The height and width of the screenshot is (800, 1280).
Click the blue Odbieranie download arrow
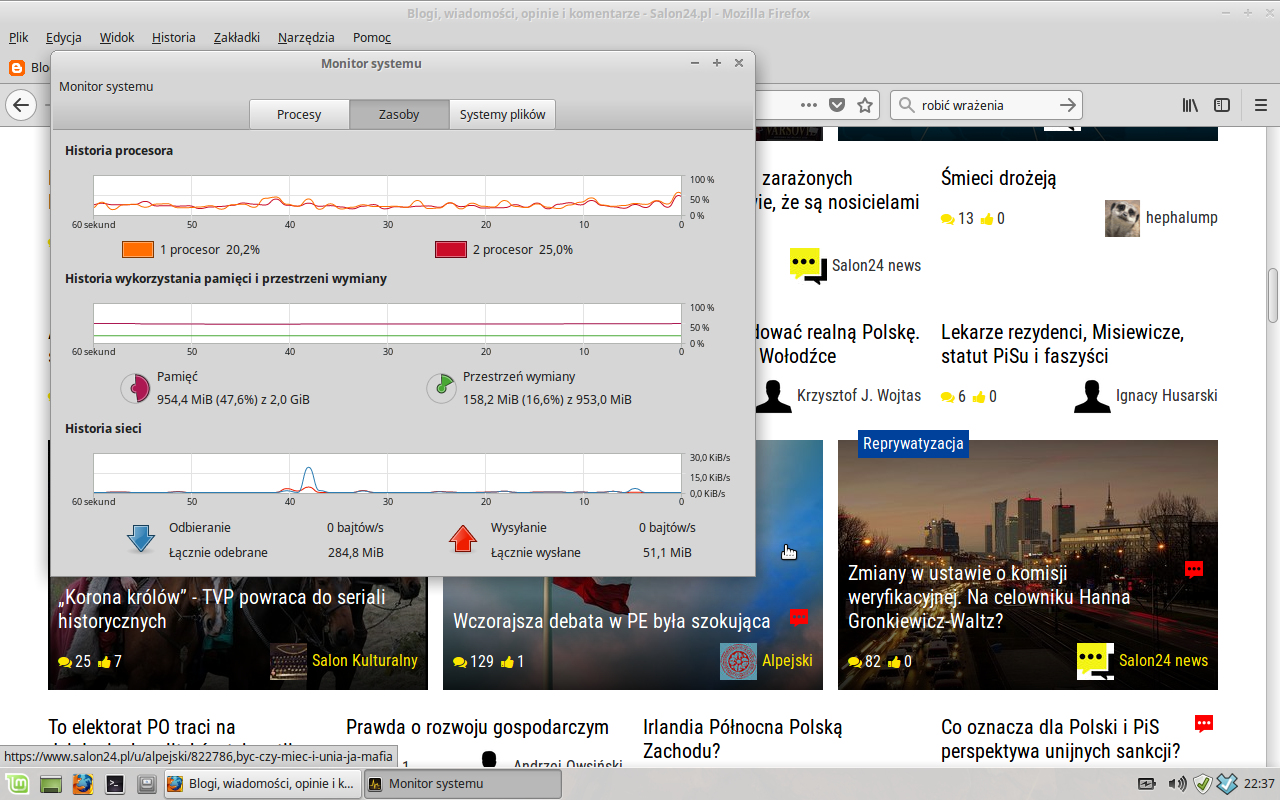tap(141, 539)
